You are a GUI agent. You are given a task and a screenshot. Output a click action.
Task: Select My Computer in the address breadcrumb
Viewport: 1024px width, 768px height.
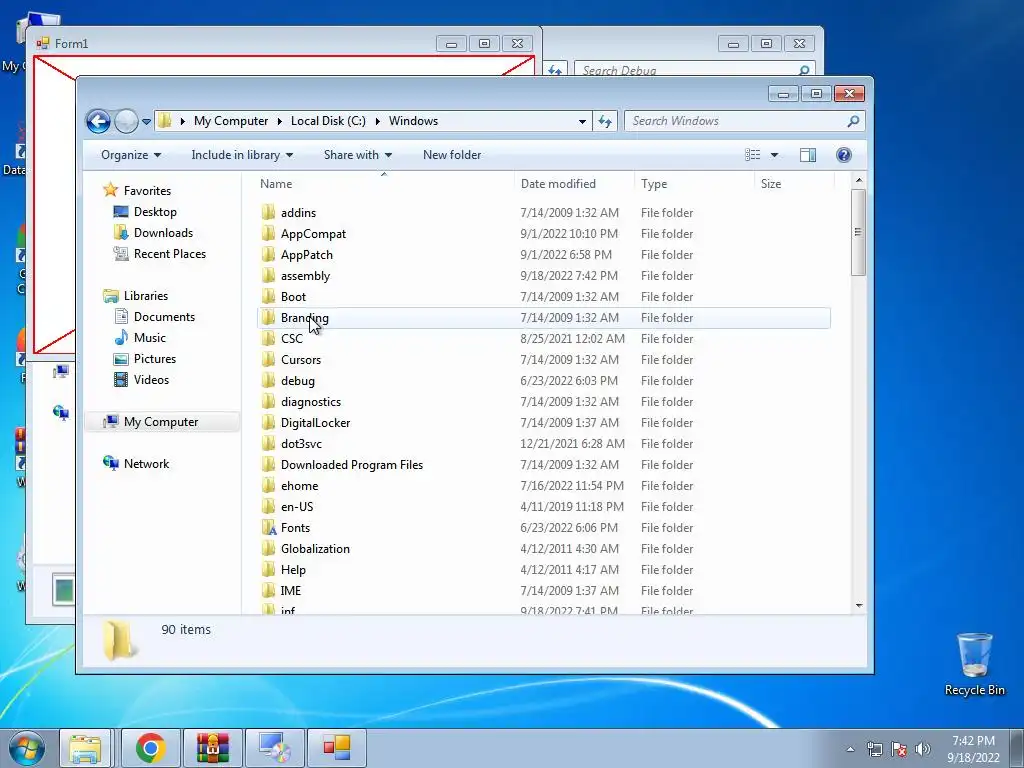(x=231, y=121)
